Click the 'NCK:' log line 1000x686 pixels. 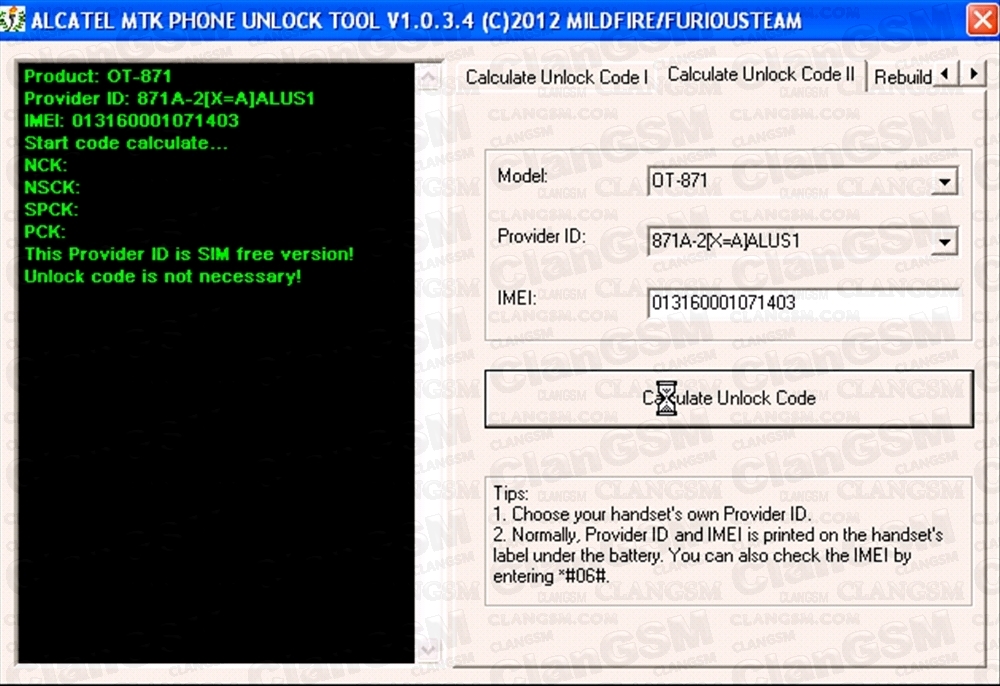(x=45, y=165)
